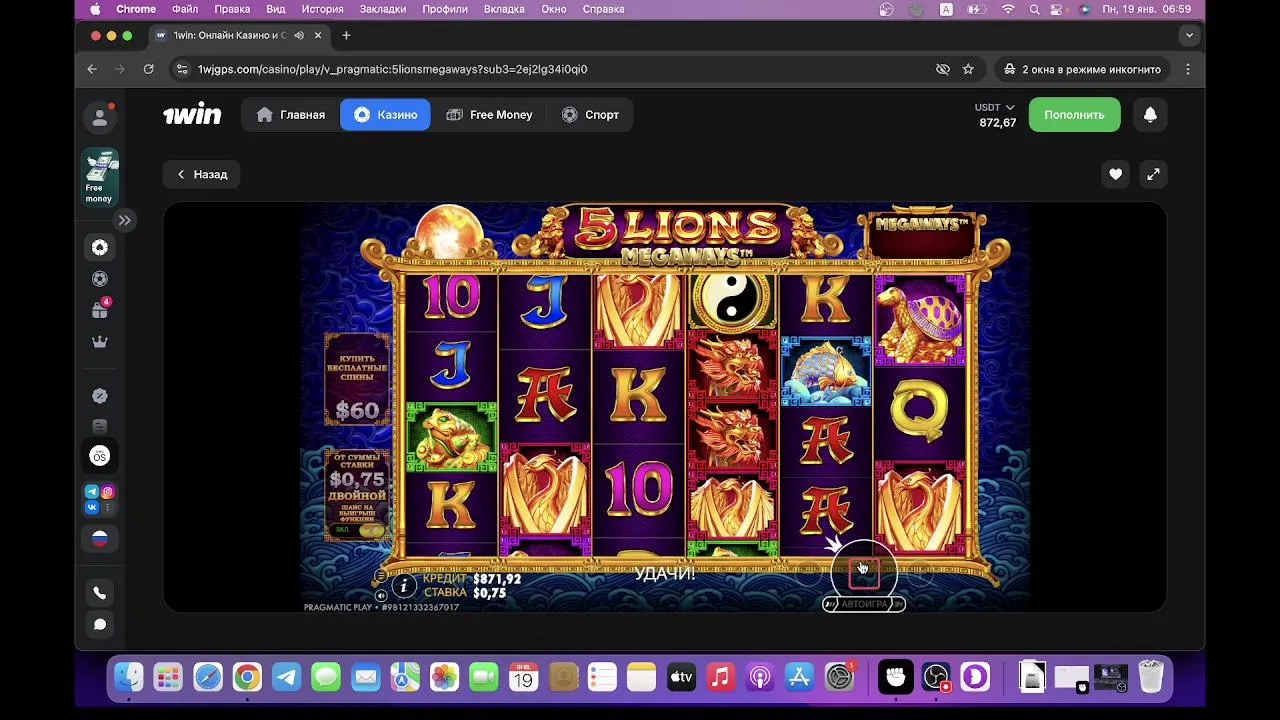Screen dimensions: 1280x720
Task: Expand the left sidebar with double chevron
Action: pyautogui.click(x=124, y=220)
